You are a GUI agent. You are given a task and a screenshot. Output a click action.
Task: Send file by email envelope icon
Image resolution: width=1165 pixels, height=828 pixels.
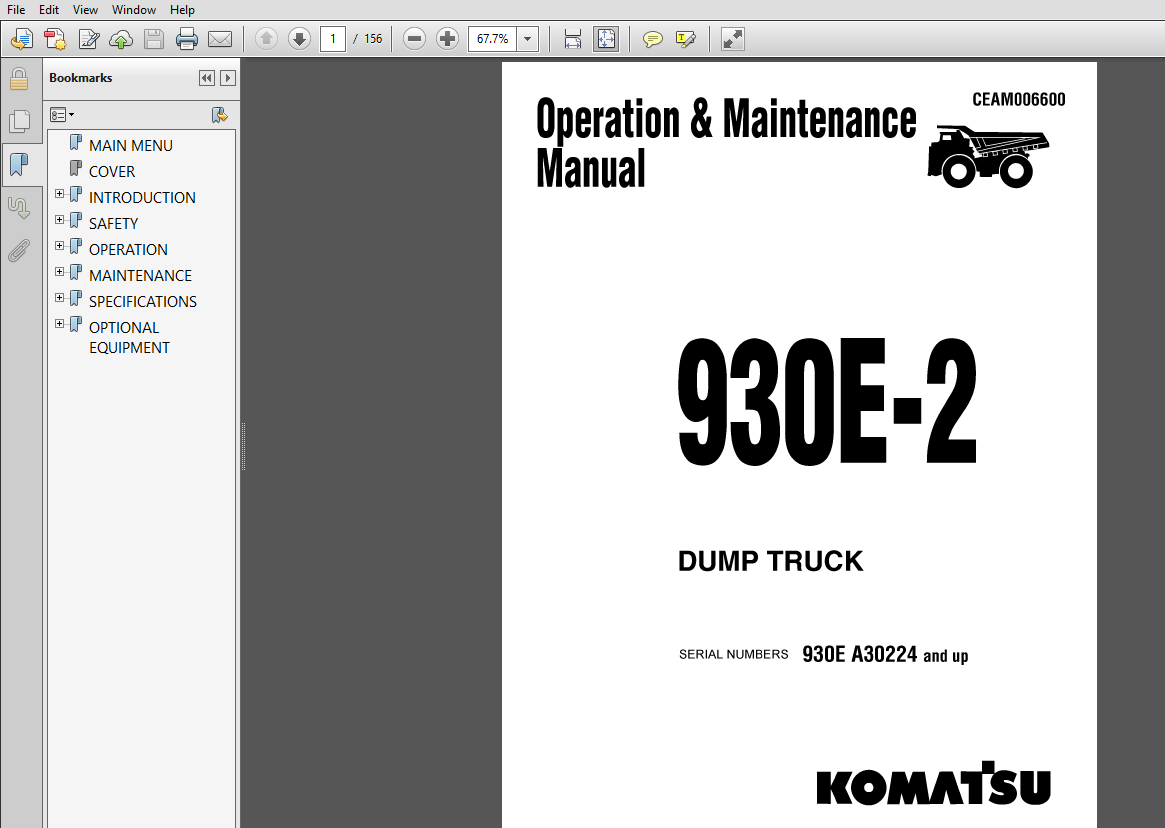pos(220,39)
